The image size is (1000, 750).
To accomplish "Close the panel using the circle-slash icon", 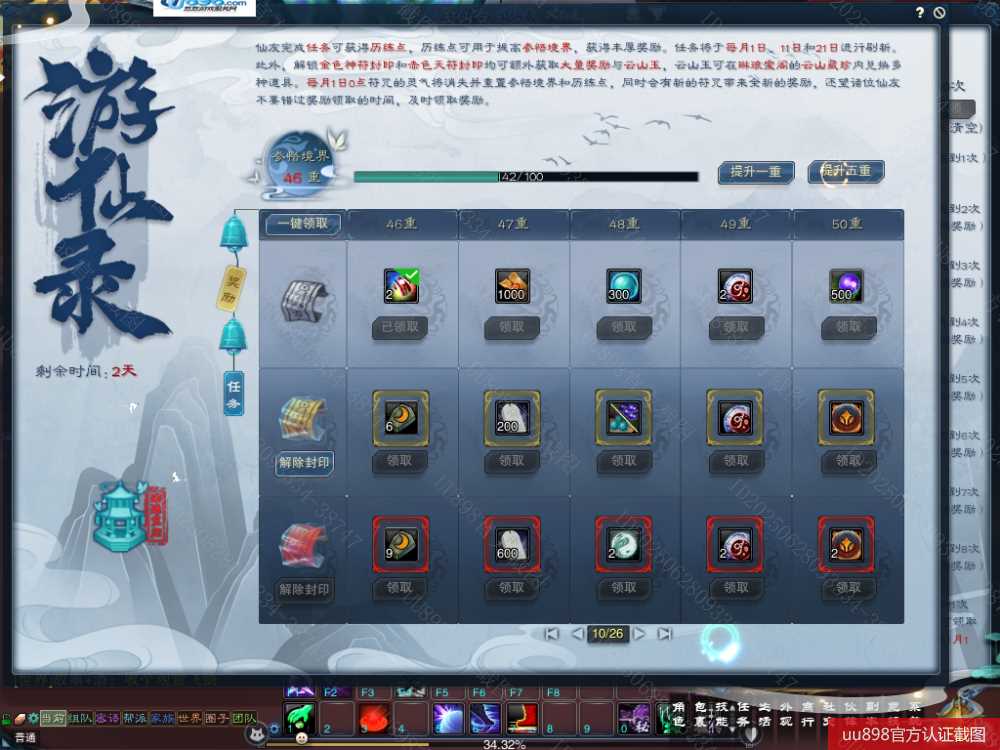I will click(939, 12).
